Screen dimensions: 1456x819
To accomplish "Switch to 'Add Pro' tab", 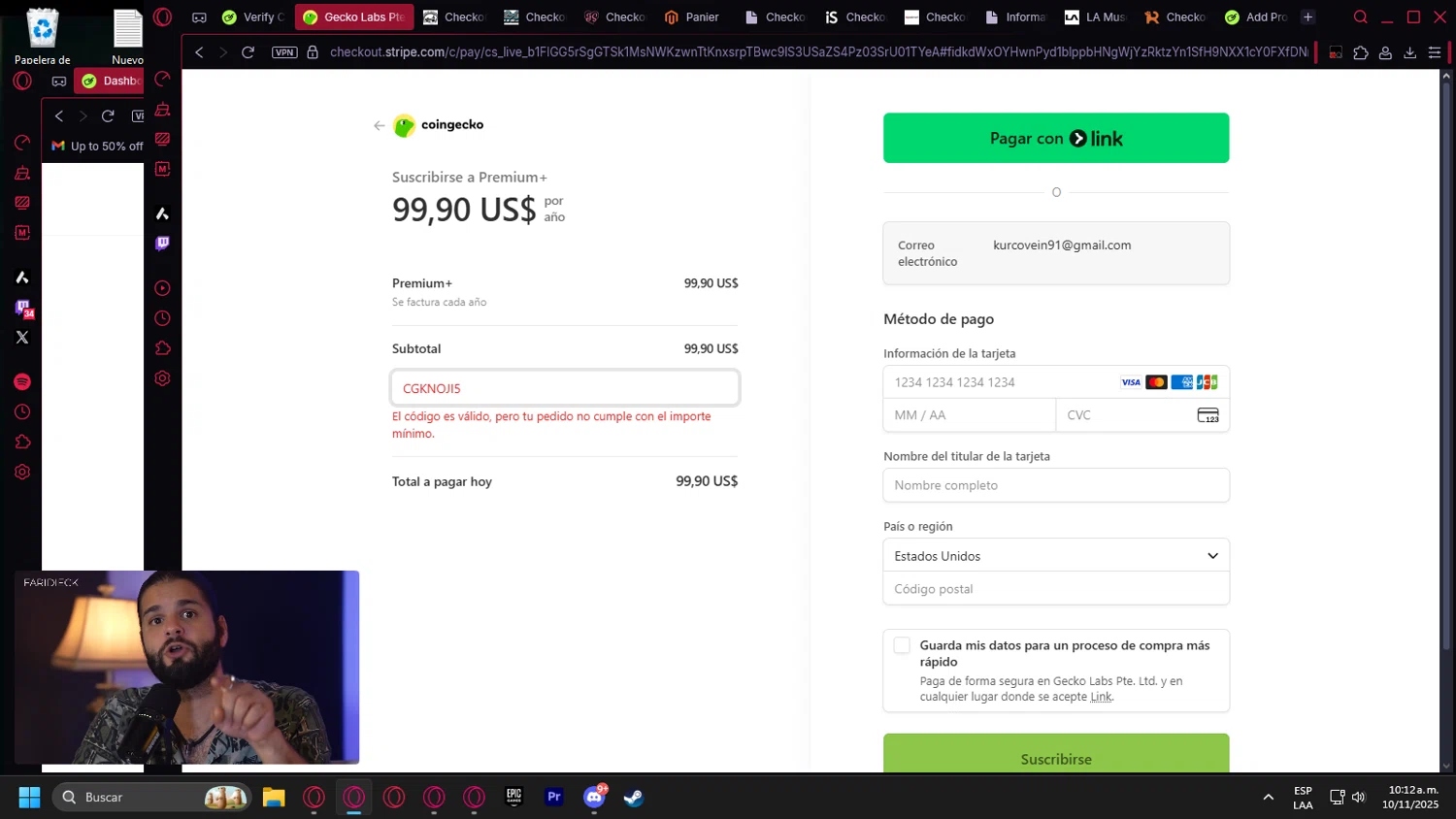I will (1257, 16).
